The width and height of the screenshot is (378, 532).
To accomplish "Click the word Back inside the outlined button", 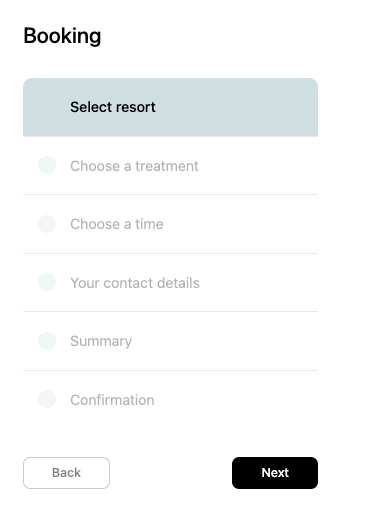I will (x=67, y=473).
